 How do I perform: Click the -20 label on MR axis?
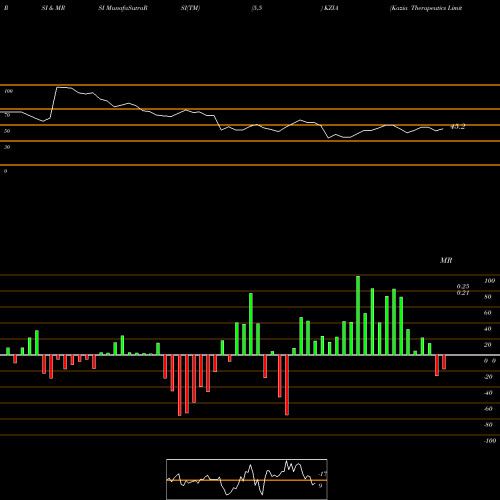click(x=488, y=377)
